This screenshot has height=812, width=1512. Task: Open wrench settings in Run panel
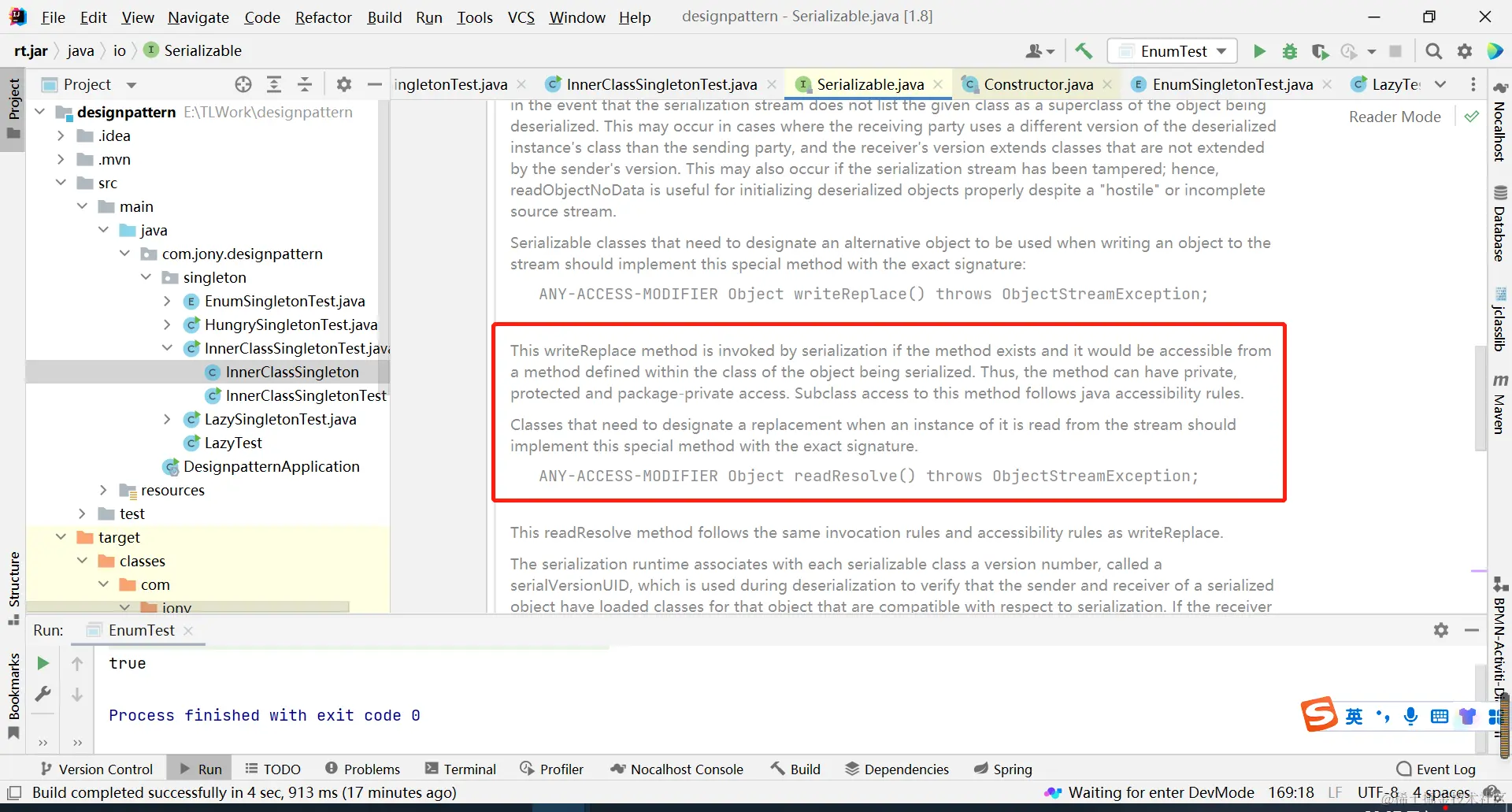43,694
